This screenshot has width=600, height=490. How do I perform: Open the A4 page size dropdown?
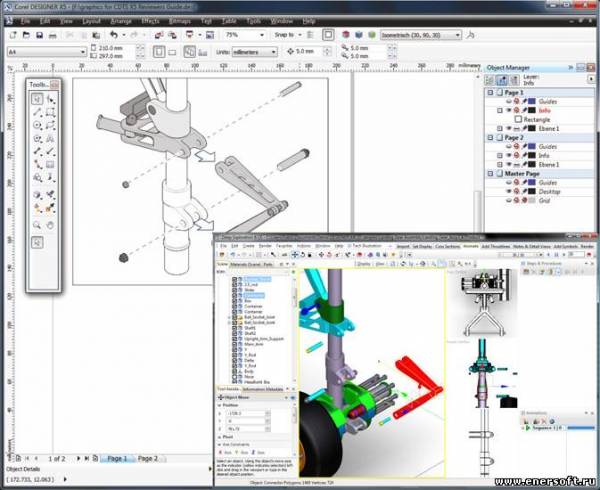click(x=83, y=52)
